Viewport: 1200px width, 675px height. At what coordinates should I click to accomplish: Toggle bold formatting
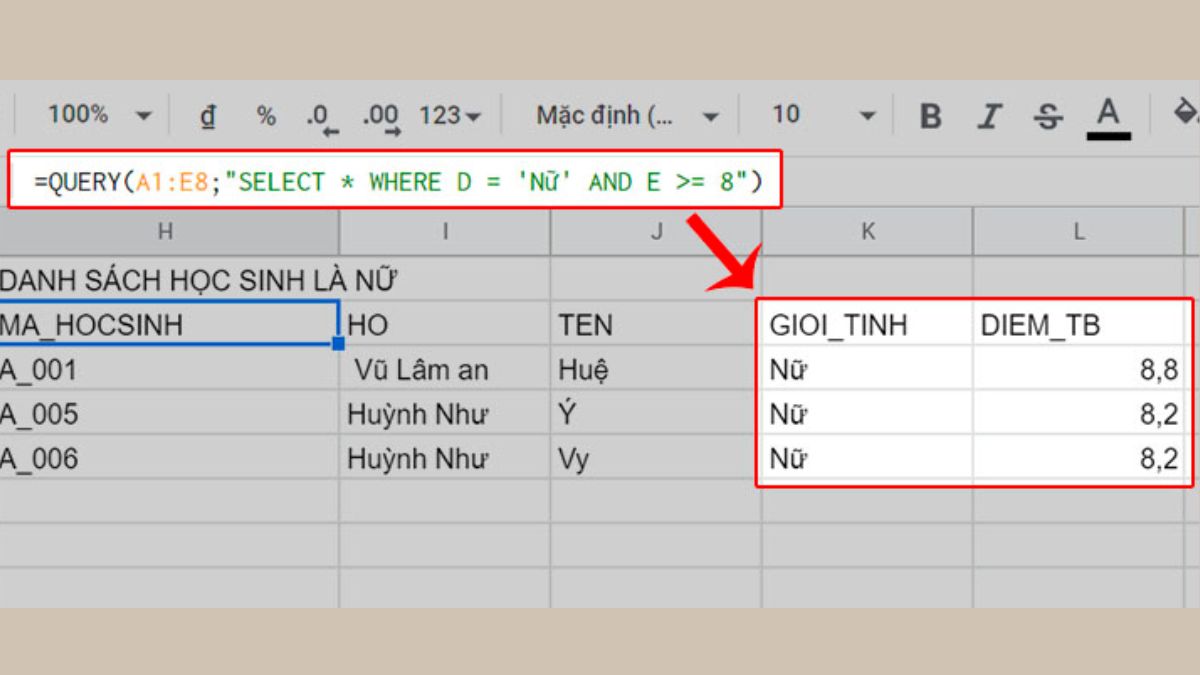pyautogui.click(x=930, y=117)
